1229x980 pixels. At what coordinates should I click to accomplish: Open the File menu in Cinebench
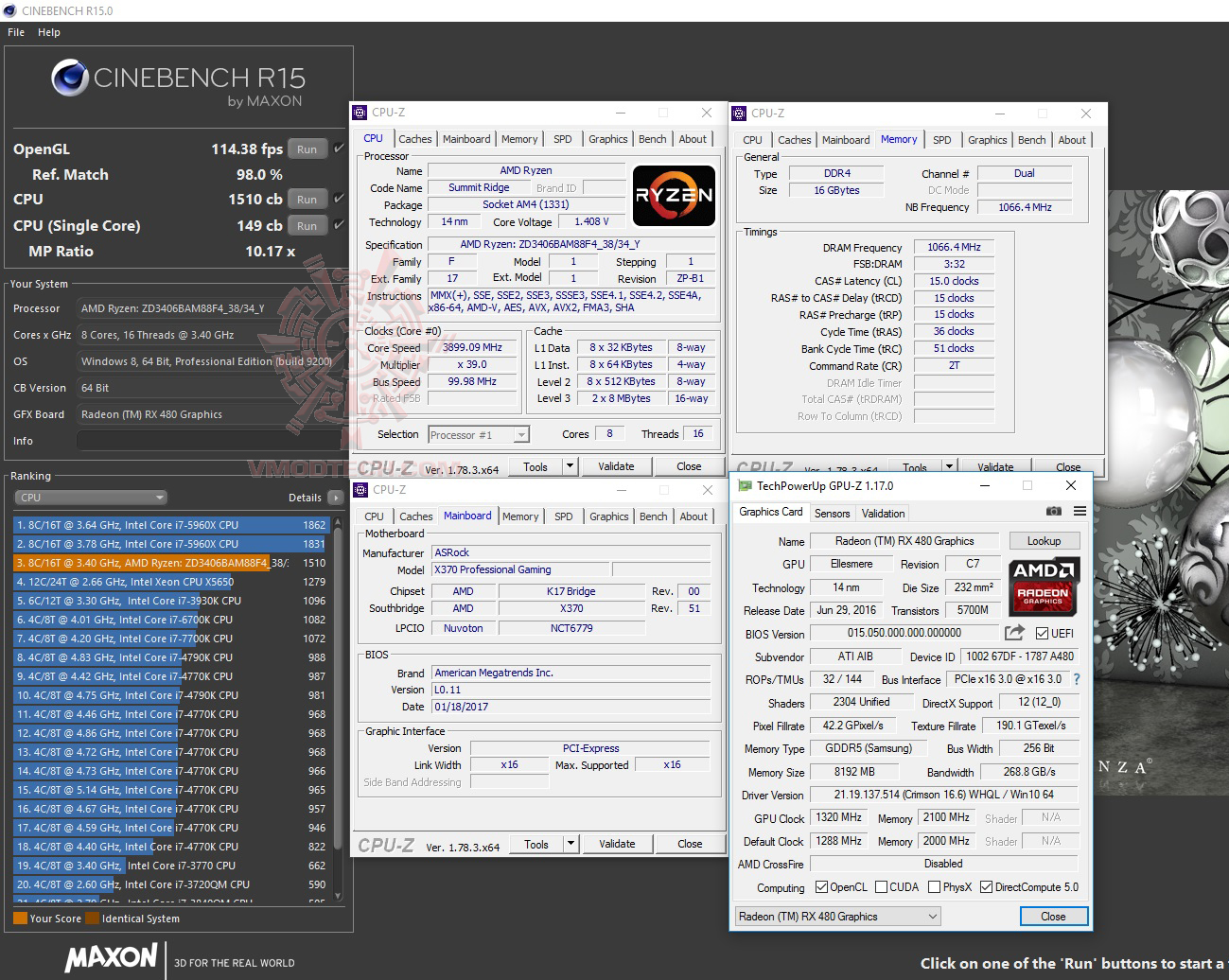[15, 31]
